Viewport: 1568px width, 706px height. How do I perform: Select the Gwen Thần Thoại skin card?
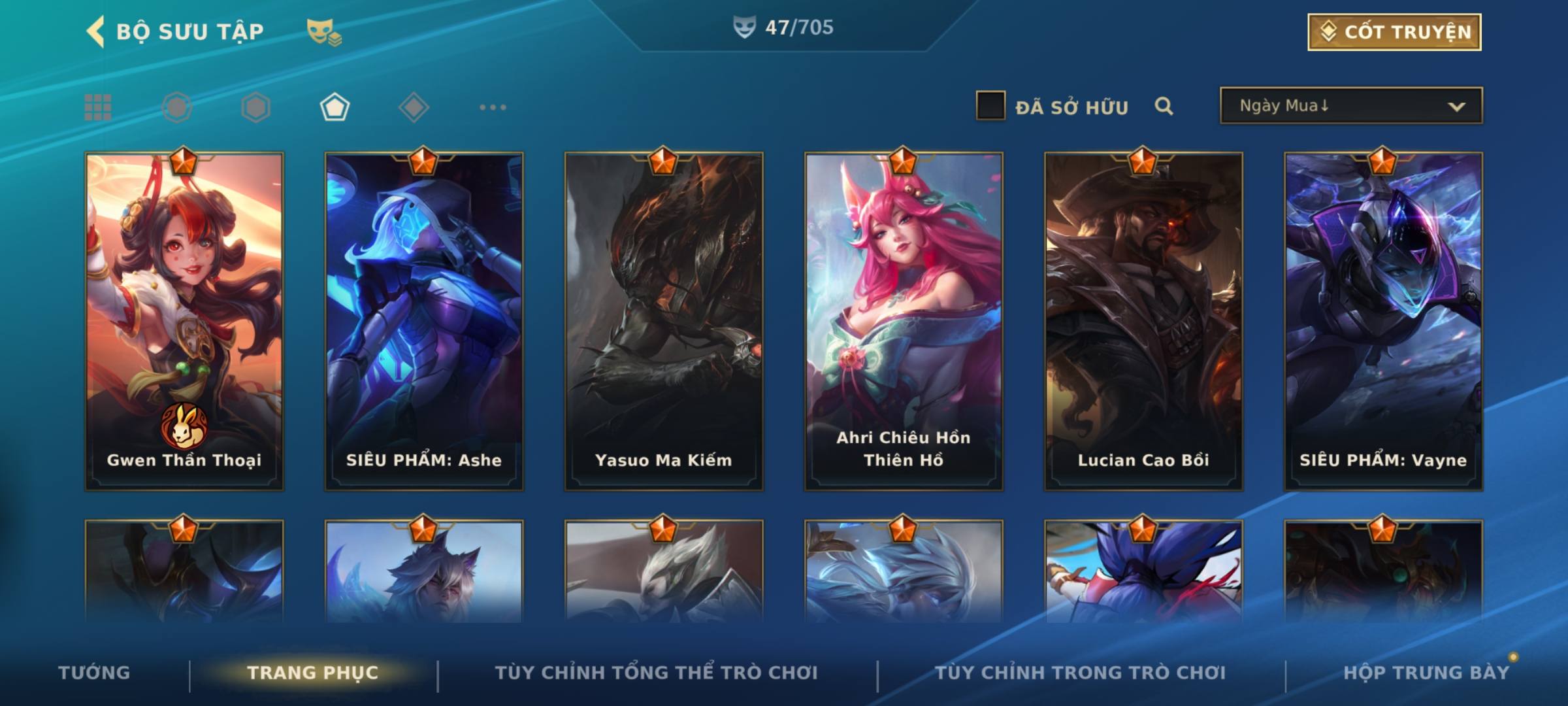point(184,321)
